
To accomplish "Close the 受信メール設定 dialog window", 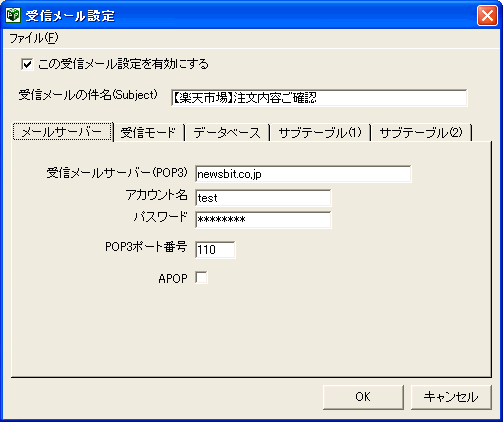I will (x=487, y=15).
